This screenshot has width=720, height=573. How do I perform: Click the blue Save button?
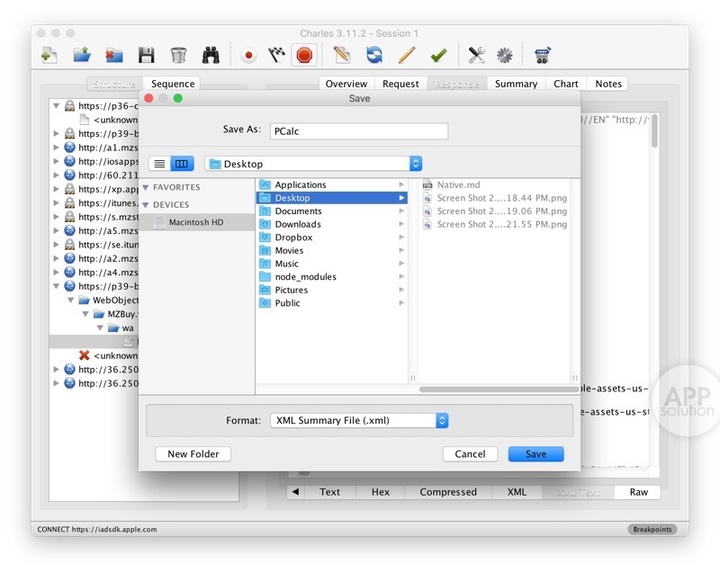[535, 454]
